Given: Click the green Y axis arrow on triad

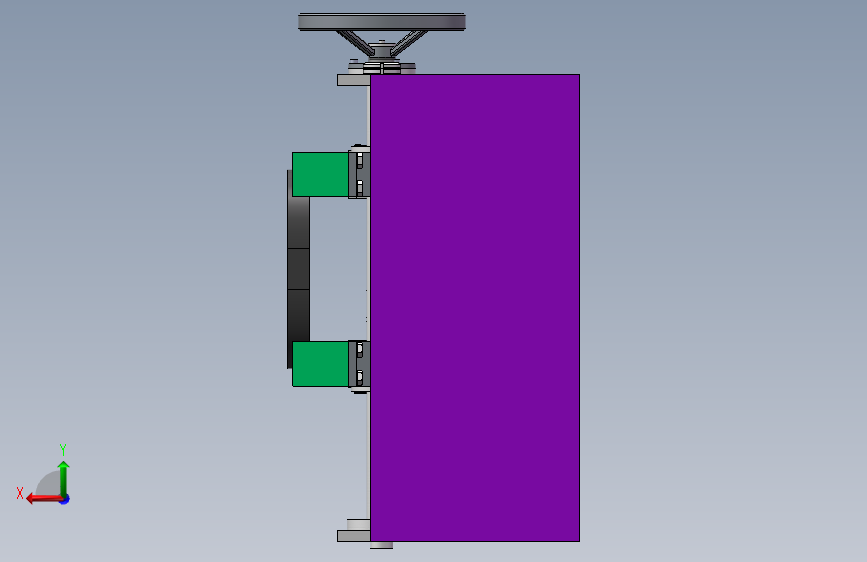Looking at the screenshot, I should click(x=64, y=478).
